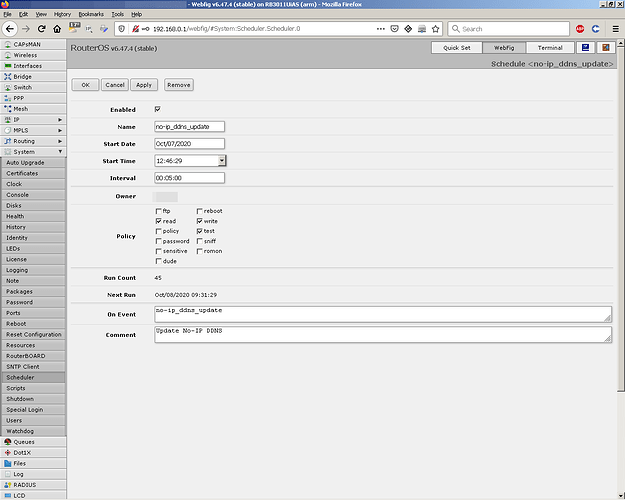This screenshot has width=625, height=500.
Task: Save page to Pocket icon
Action: 394,29
